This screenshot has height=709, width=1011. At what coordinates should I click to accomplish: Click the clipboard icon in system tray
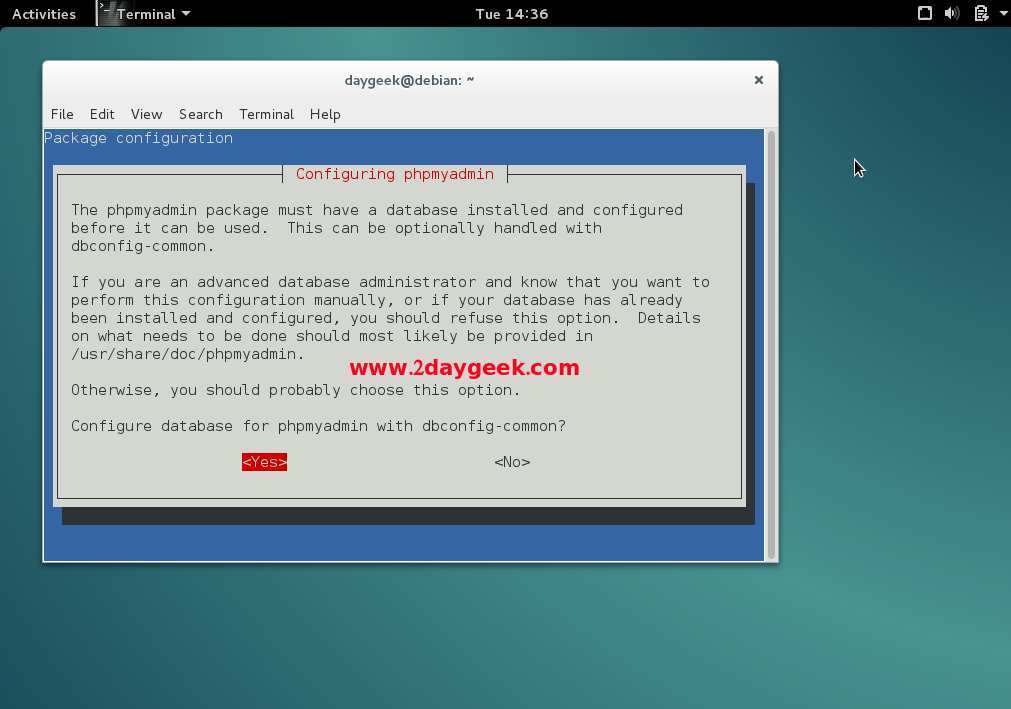tap(981, 13)
